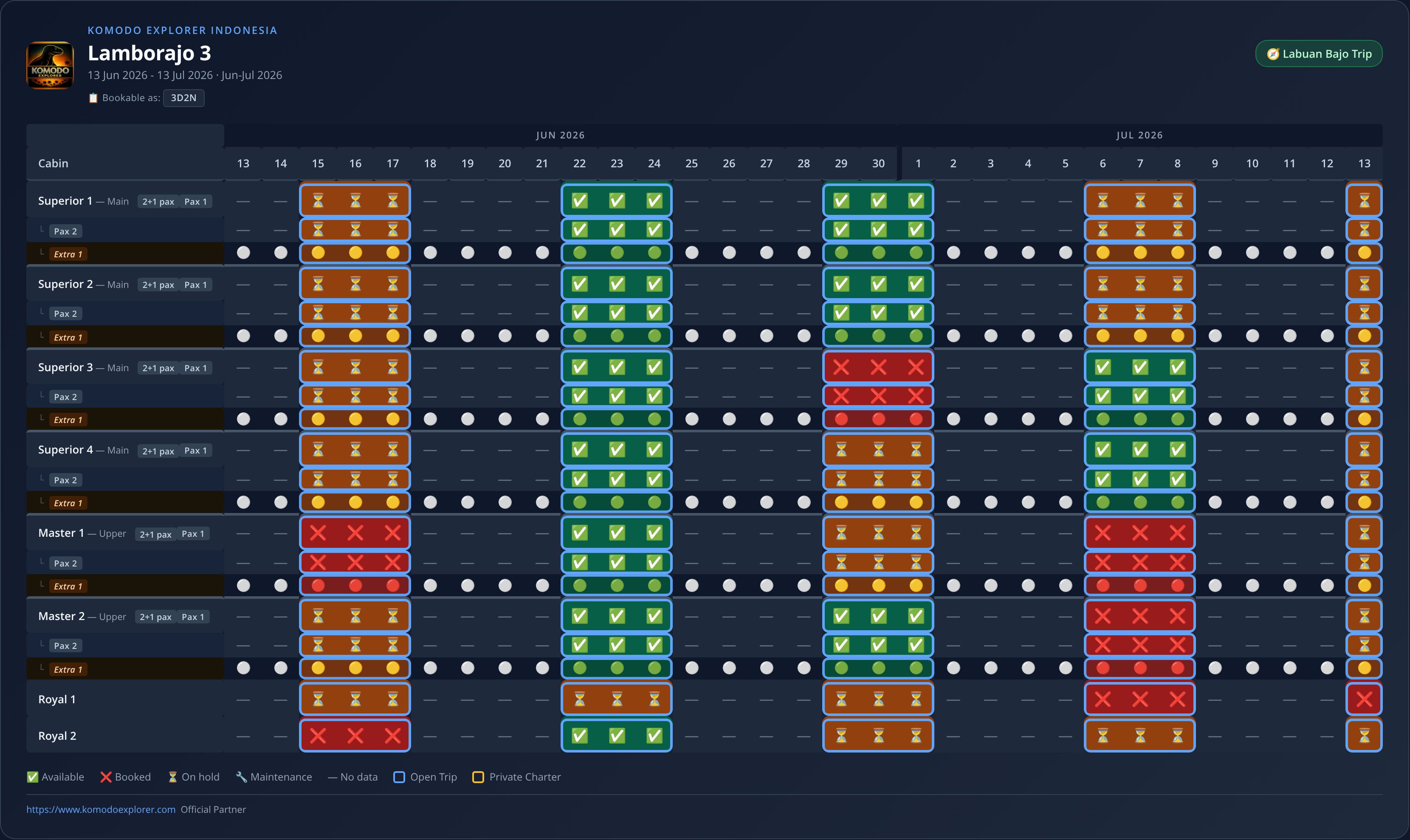The width and height of the screenshot is (1410, 840).
Task: Click Superior 3 available checkmark for July 7
Action: 1140,367
